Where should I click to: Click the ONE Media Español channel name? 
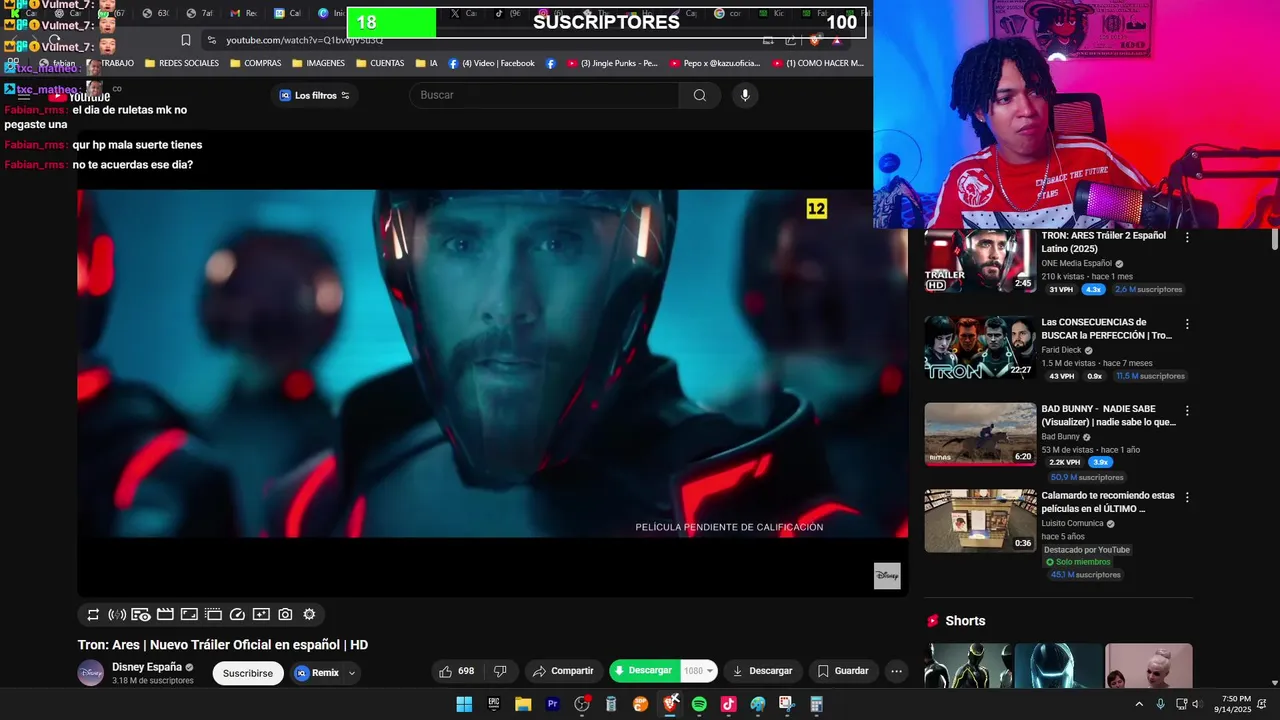[x=1077, y=263]
